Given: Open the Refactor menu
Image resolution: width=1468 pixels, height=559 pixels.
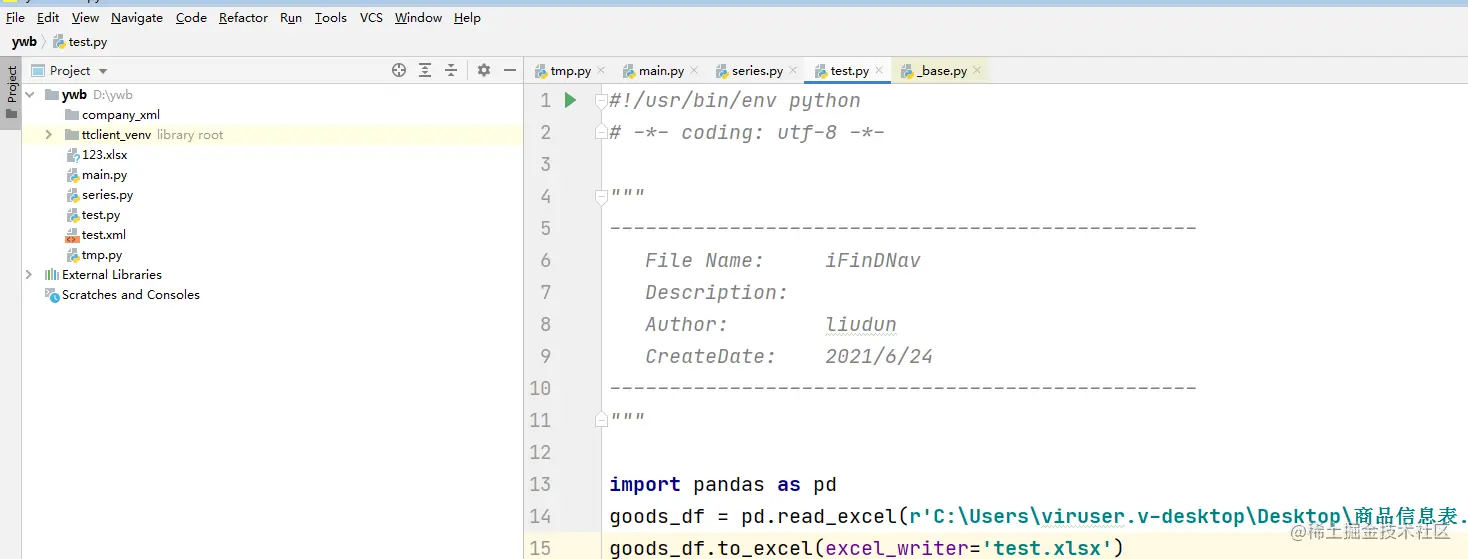Looking at the screenshot, I should pos(244,18).
